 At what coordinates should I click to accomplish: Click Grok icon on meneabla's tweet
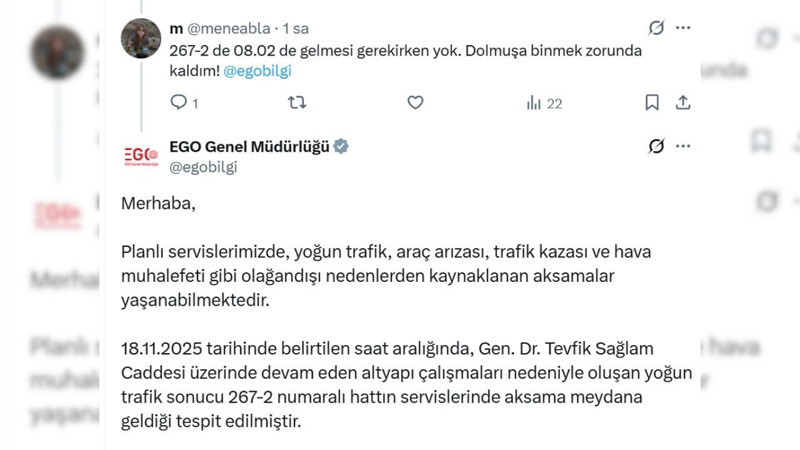pos(656,27)
